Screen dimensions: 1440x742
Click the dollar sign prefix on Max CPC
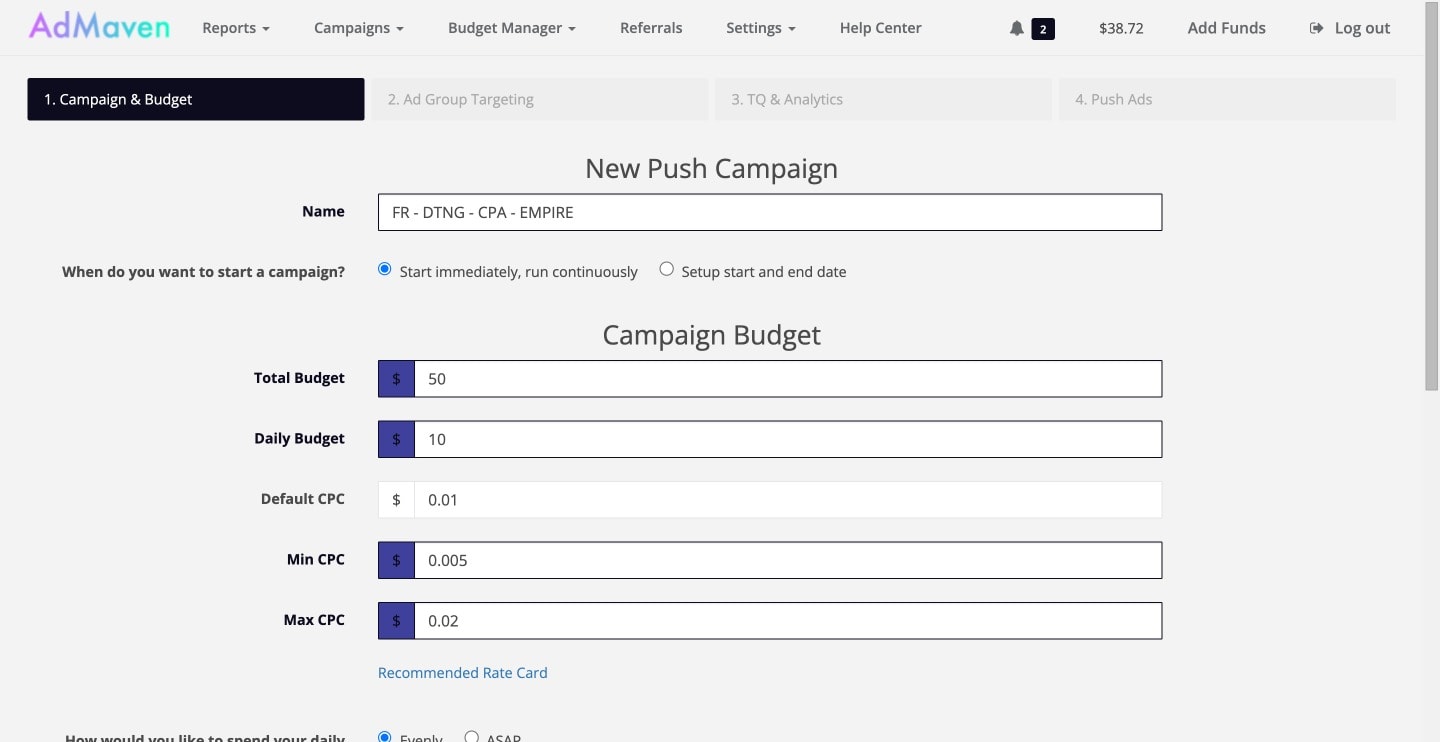coord(395,620)
